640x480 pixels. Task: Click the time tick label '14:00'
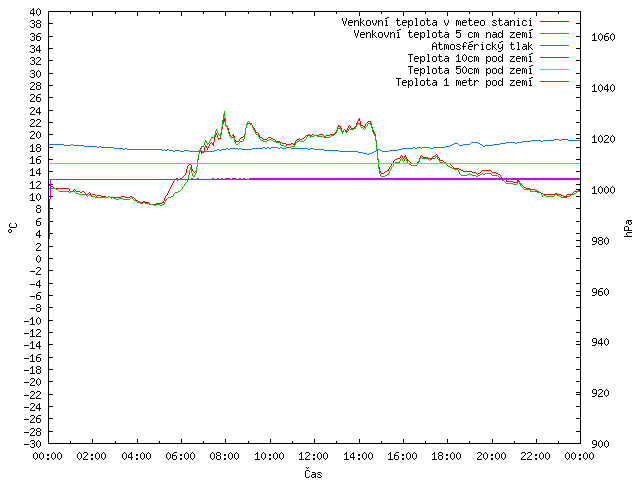pyautogui.click(x=358, y=456)
